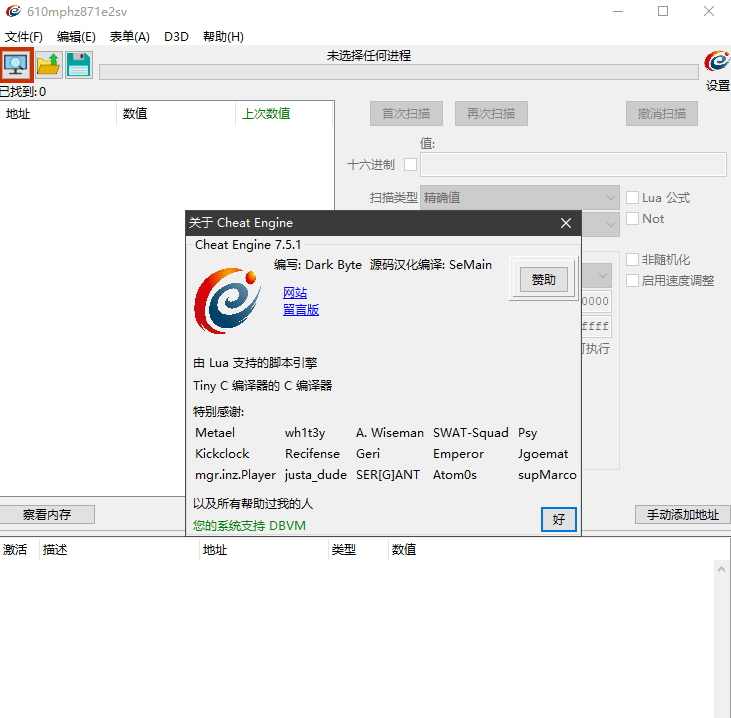Sort by the 地址 column in results list
The width and height of the screenshot is (731, 718).
pos(58,114)
